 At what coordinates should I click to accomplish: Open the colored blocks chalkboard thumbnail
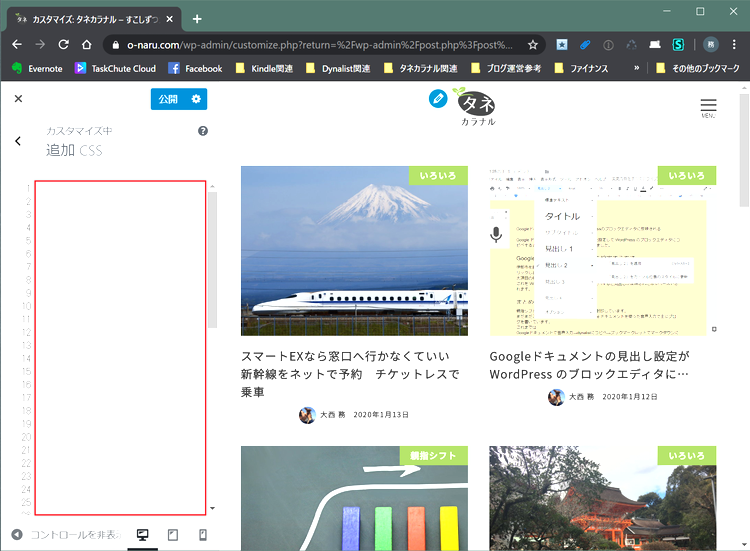pos(354,498)
